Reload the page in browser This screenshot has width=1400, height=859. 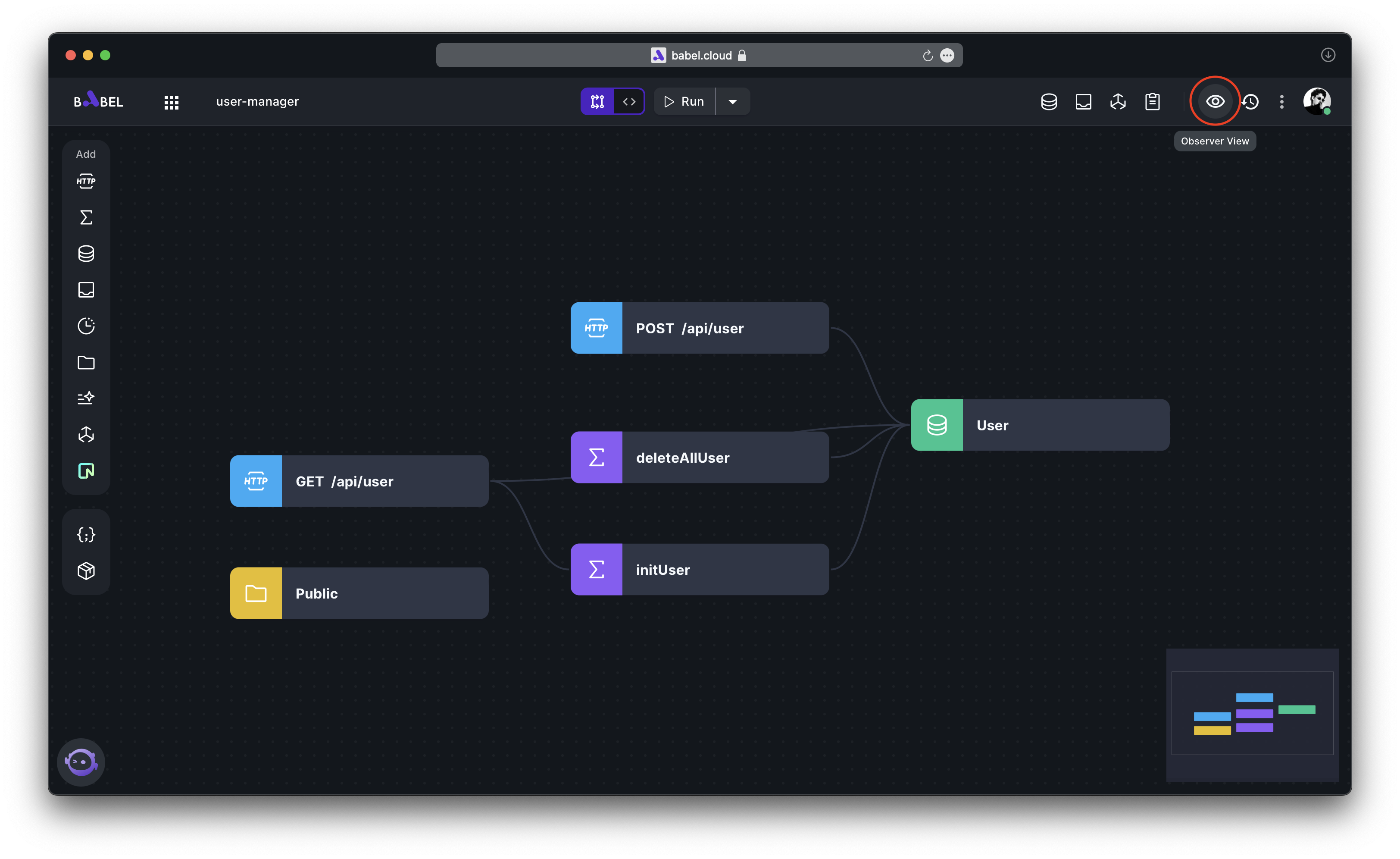click(928, 55)
